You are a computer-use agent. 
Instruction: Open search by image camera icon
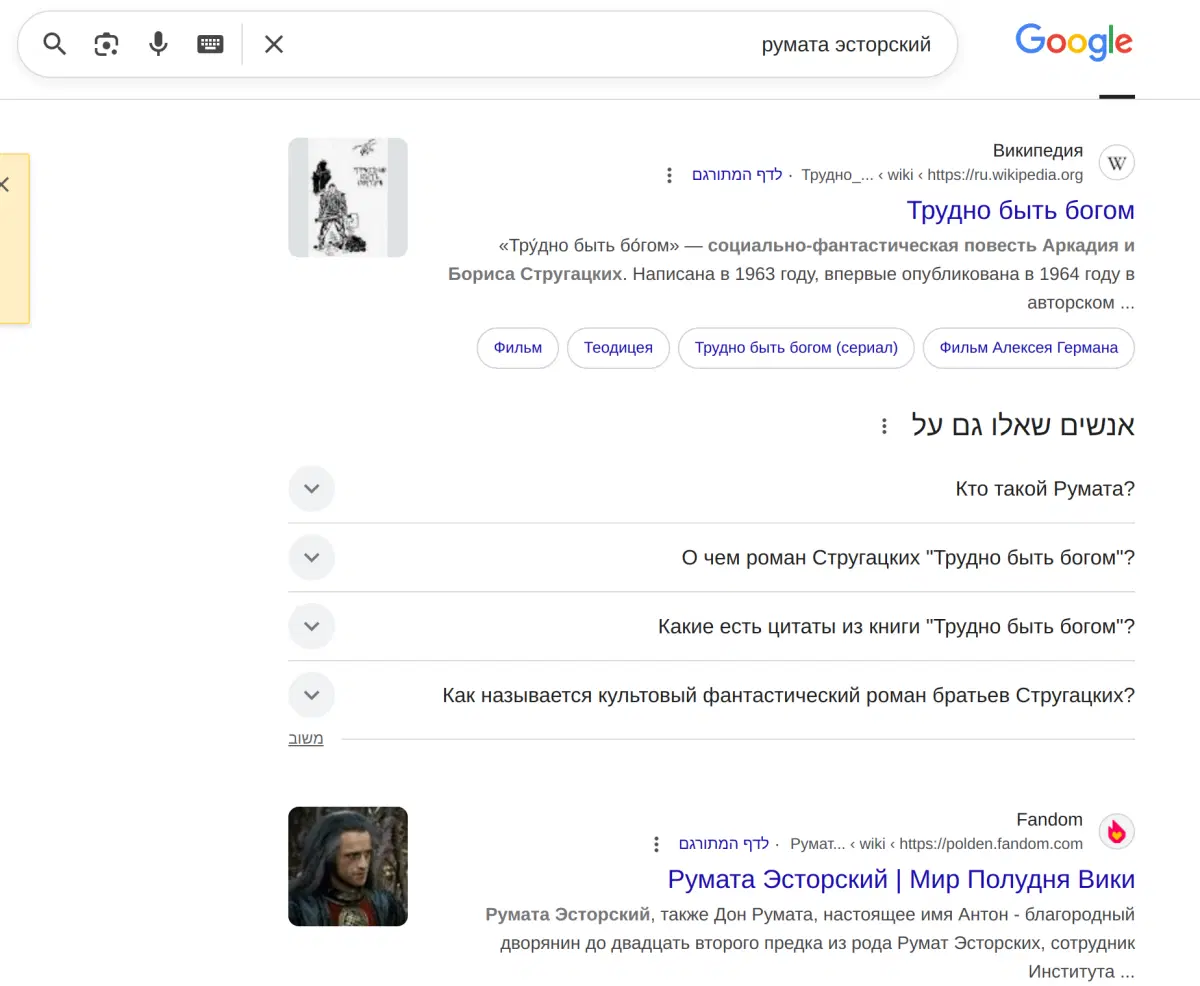(106, 44)
